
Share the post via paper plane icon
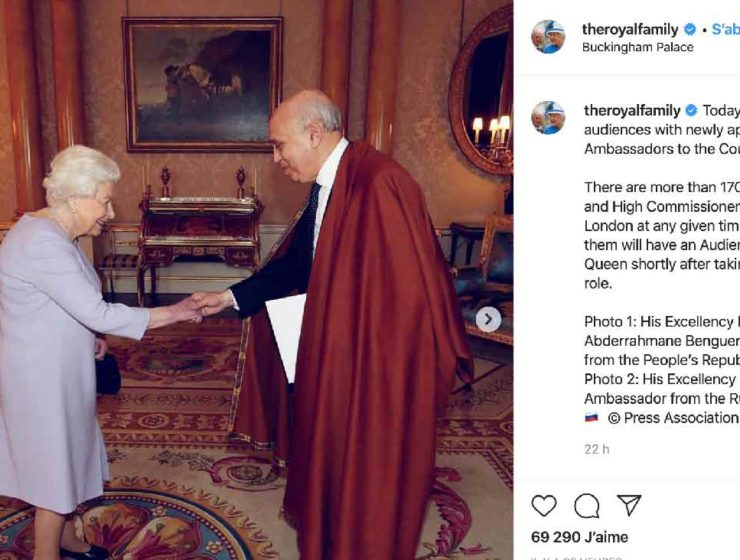(x=629, y=505)
